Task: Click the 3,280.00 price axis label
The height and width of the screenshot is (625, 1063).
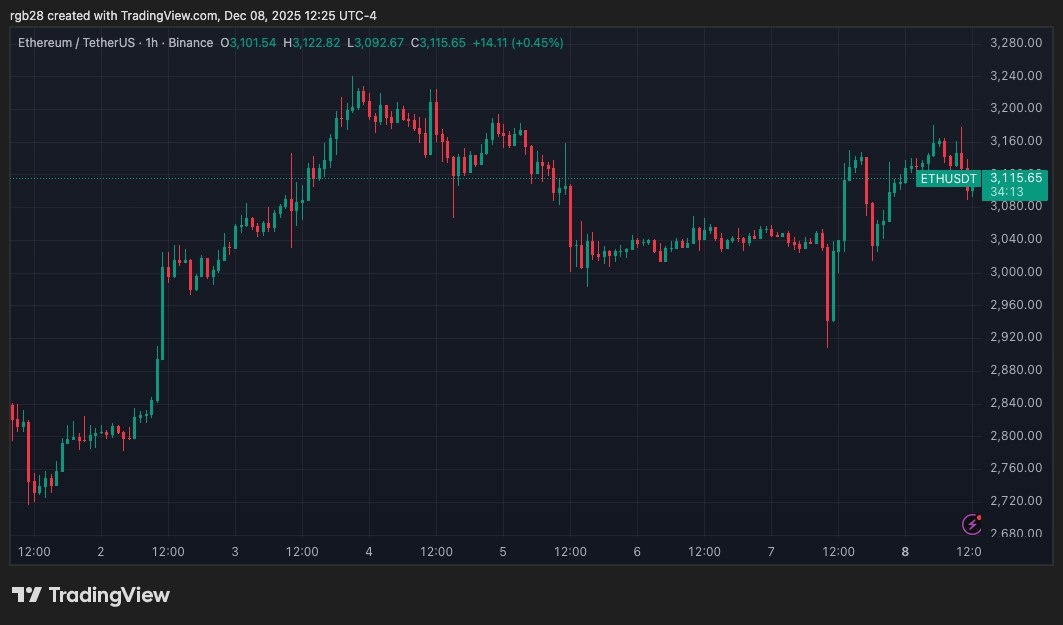Action: 1016,43
